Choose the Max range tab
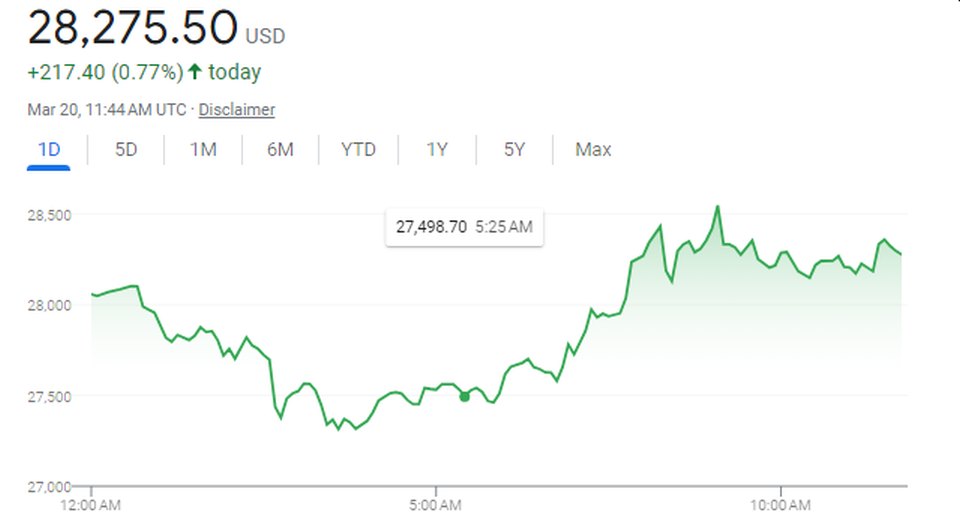960x525 pixels. coord(593,150)
